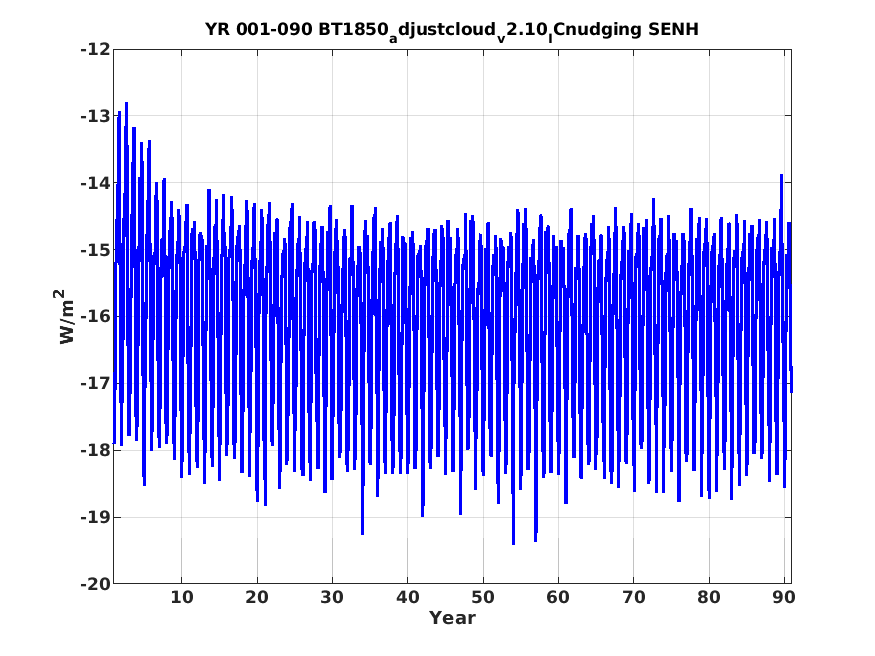The width and height of the screenshot is (875, 656).
Task: Click x-axis tick label '80'
Action: click(x=709, y=597)
